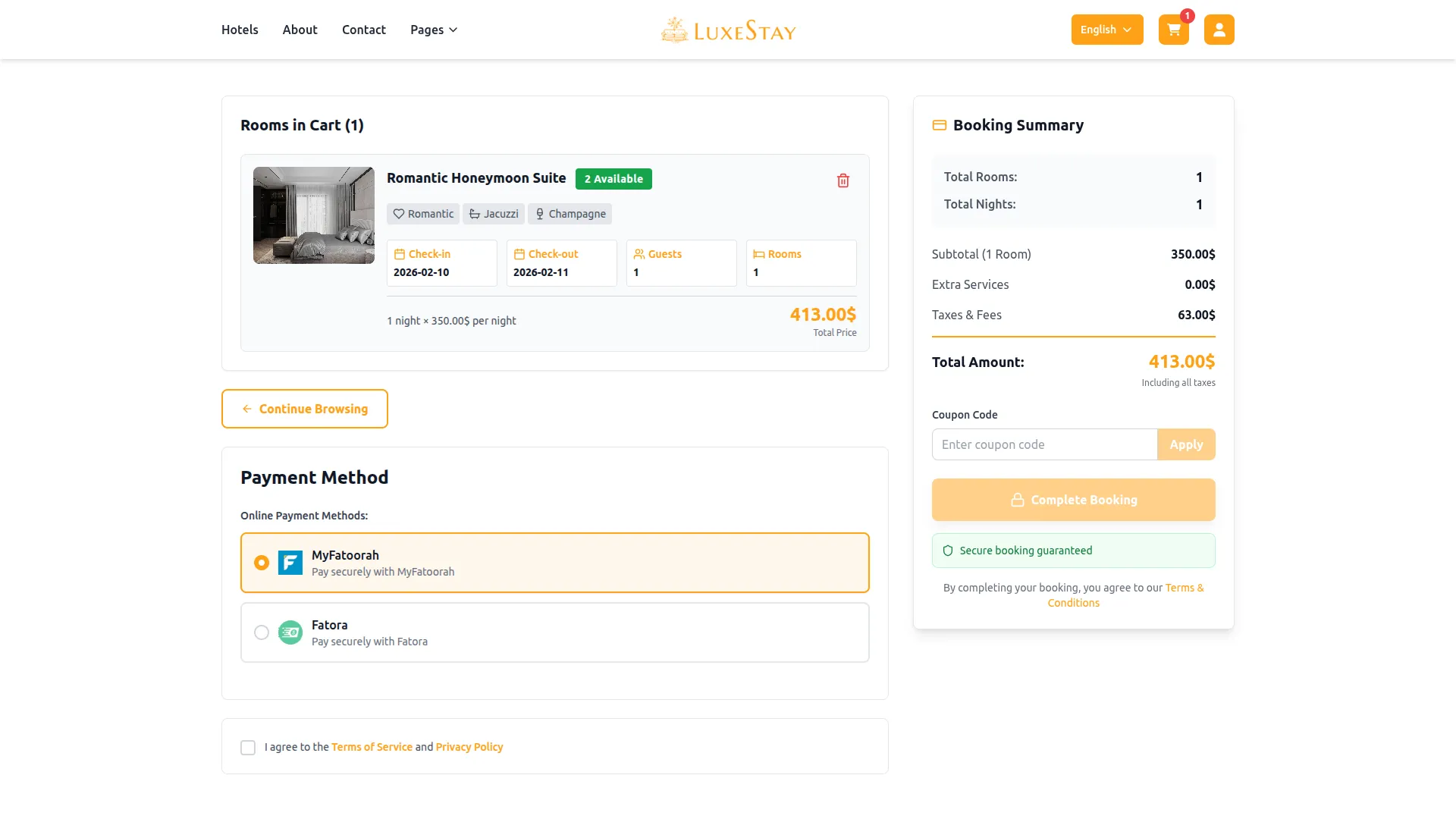The width and height of the screenshot is (1456, 819).
Task: Click the shield icon in secure booking
Action: (x=947, y=551)
